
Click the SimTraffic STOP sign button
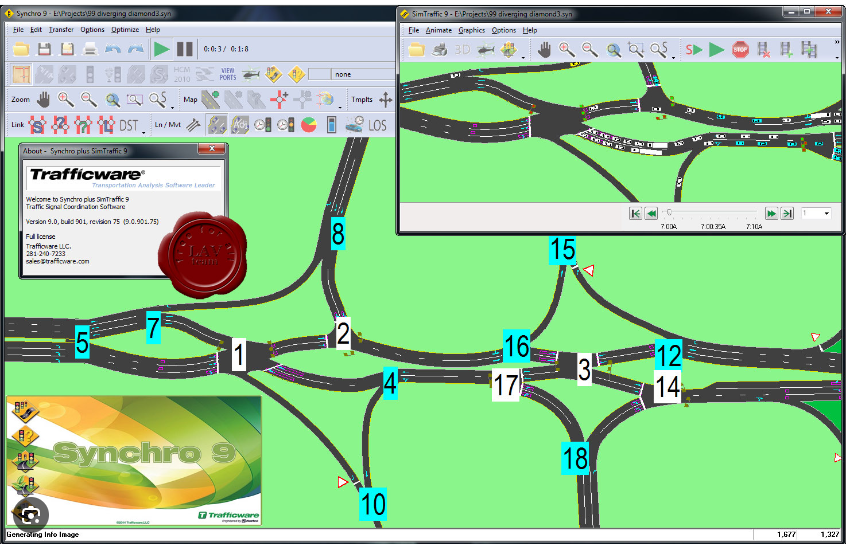pyautogui.click(x=740, y=50)
